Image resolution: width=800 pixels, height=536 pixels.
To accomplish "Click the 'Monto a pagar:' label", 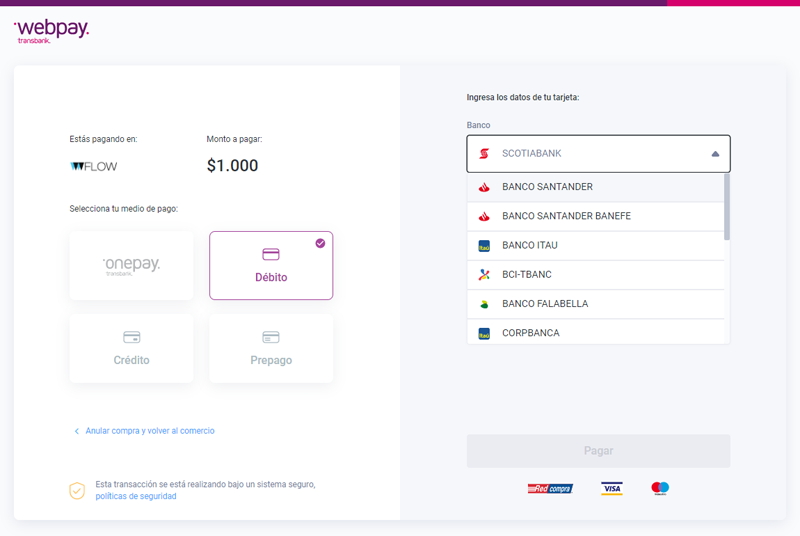I will [x=234, y=139].
